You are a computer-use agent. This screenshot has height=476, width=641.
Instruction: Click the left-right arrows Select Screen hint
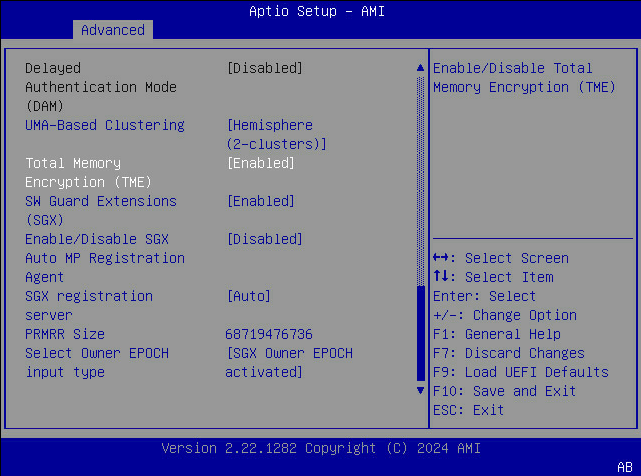click(x=500, y=258)
